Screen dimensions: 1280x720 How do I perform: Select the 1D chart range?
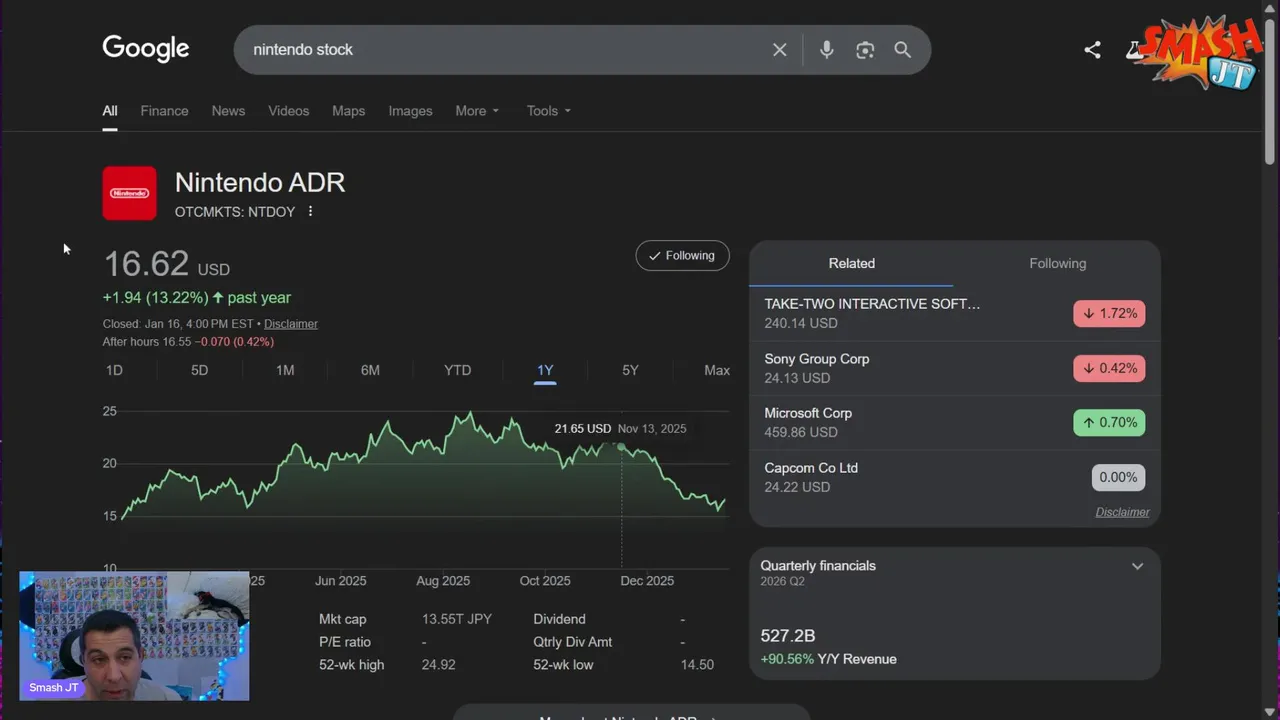coord(114,370)
